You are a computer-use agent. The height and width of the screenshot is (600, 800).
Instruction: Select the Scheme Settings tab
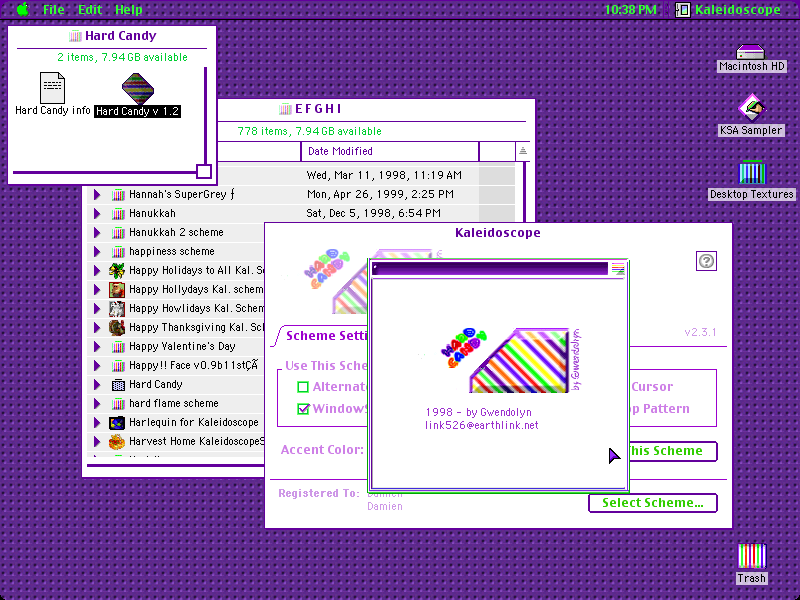[x=327, y=336]
